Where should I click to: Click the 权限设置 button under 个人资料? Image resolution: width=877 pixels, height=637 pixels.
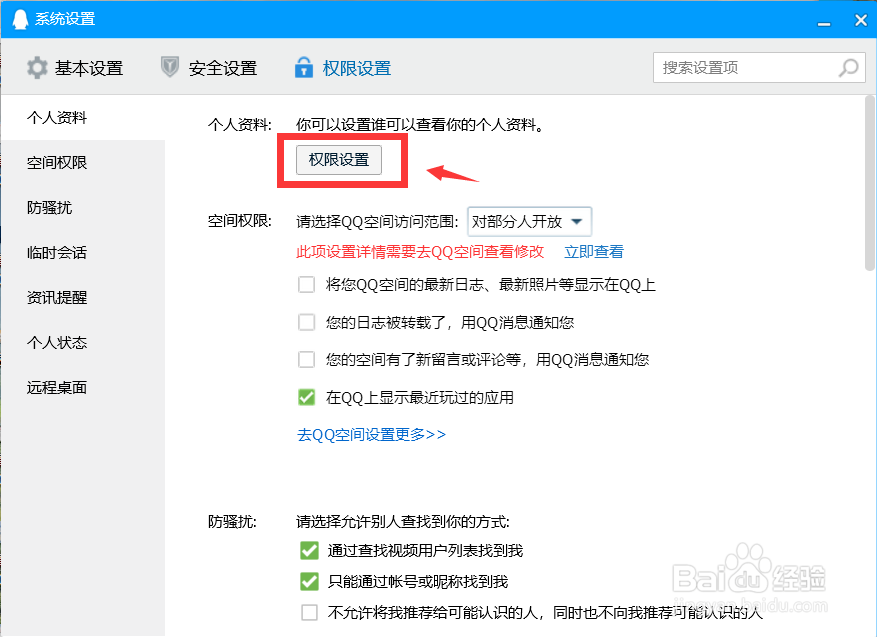point(339,160)
